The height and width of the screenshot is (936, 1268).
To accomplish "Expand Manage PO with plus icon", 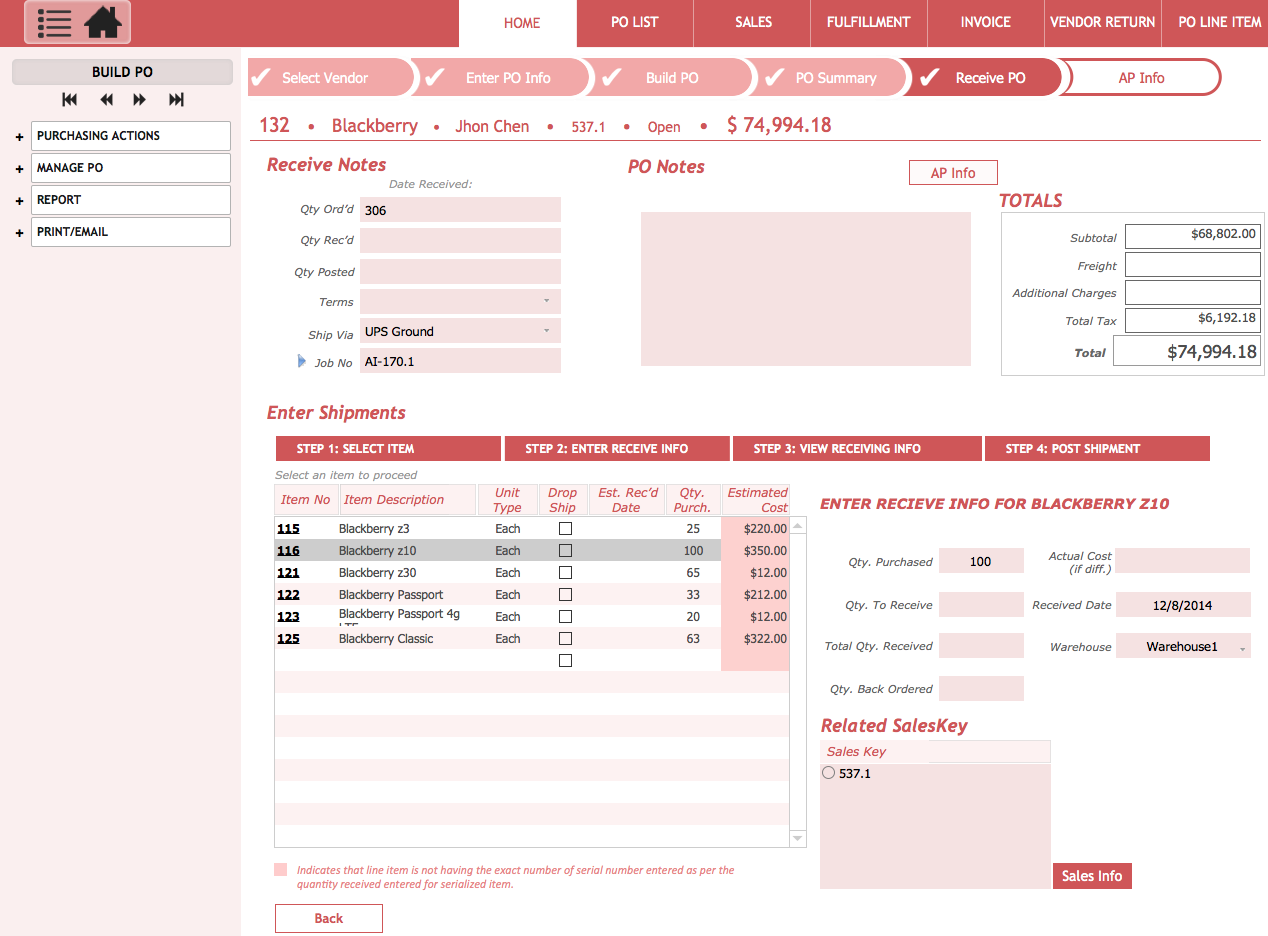I will 20,169.
